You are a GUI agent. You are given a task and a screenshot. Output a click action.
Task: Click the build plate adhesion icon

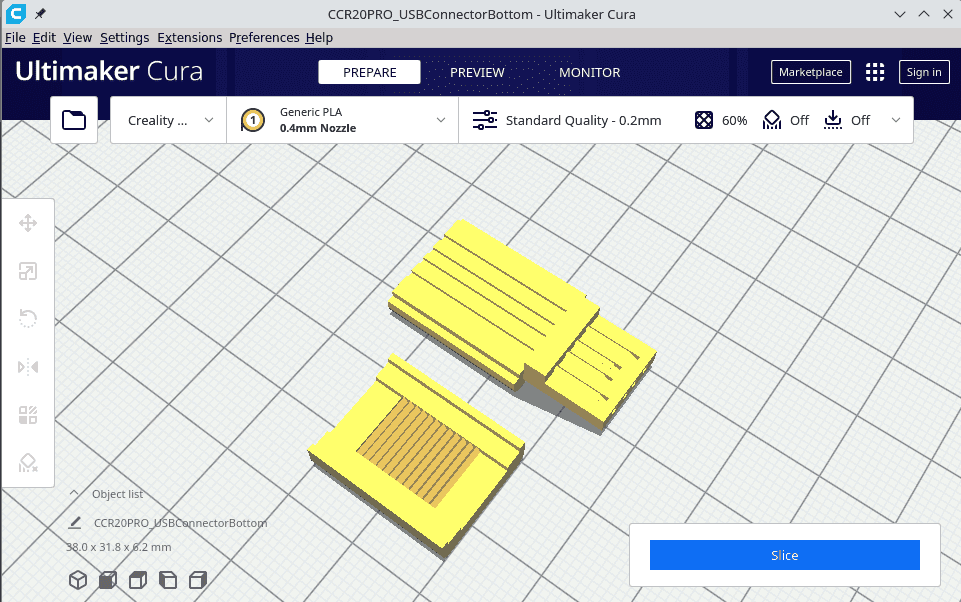pyautogui.click(x=832, y=120)
